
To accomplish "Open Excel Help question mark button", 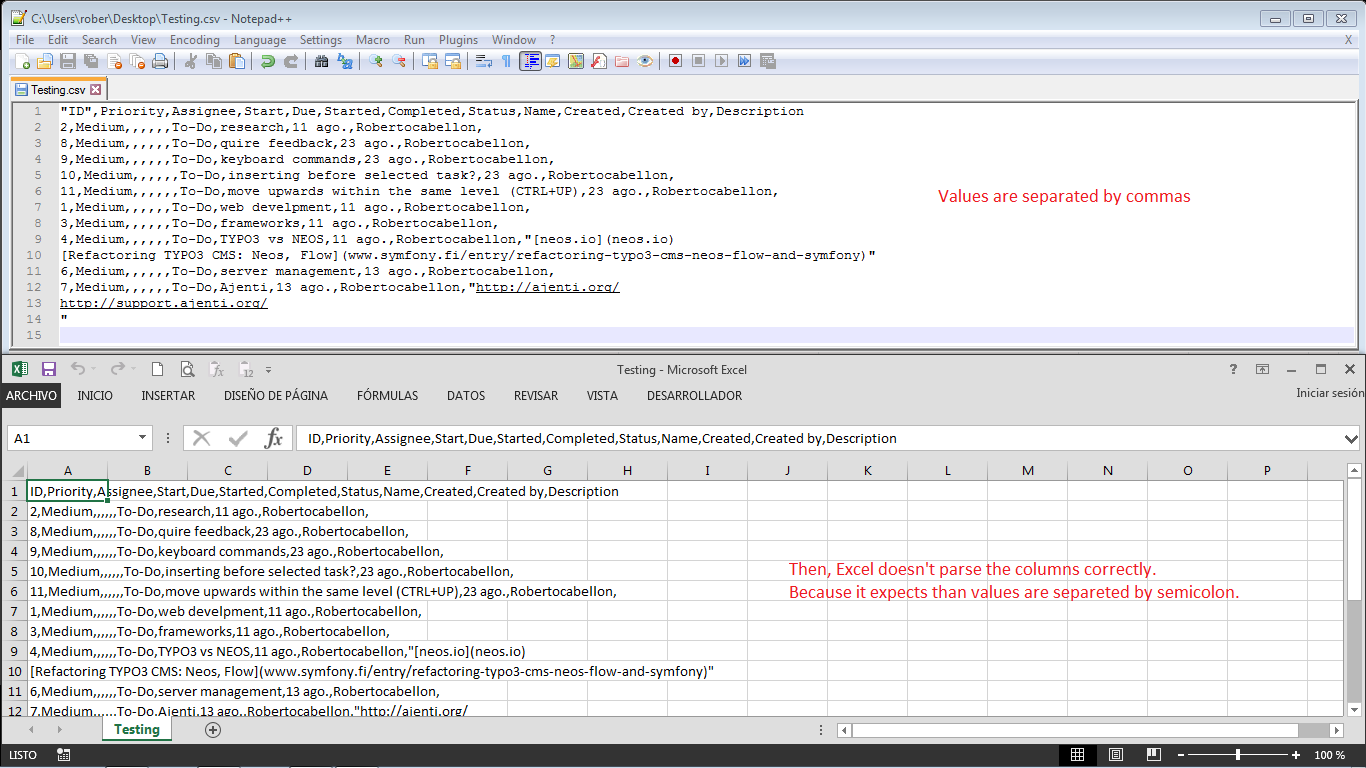I will pyautogui.click(x=1233, y=369).
